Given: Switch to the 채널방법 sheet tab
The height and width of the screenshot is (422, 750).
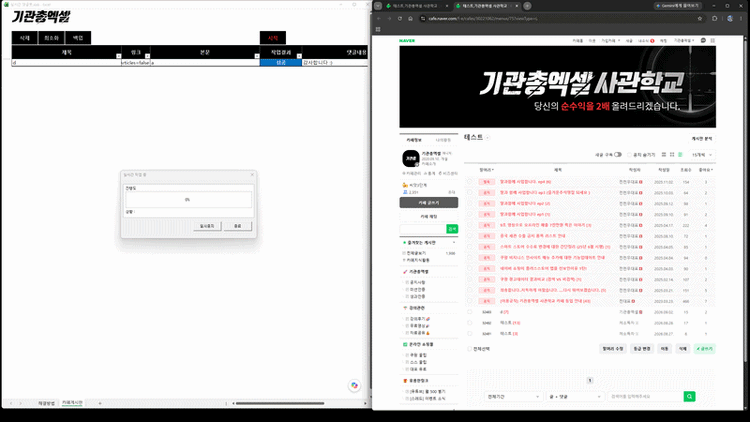Looking at the screenshot, I should (46, 403).
